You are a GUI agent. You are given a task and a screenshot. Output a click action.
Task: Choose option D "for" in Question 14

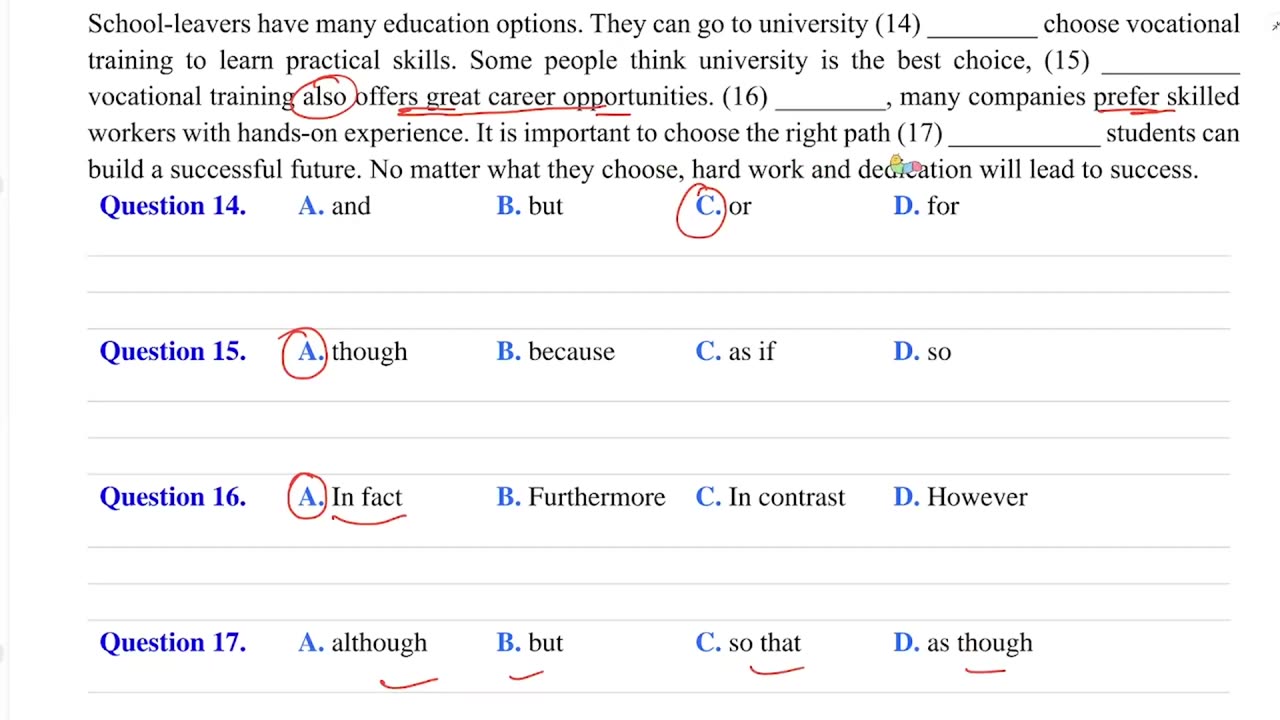pyautogui.click(x=926, y=206)
